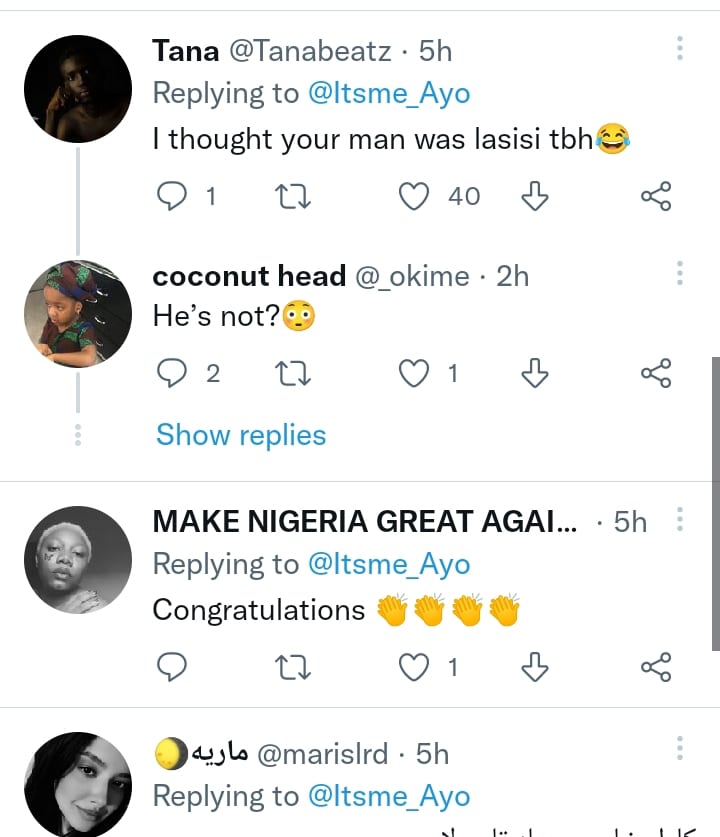The width and height of the screenshot is (720, 837).
Task: Open more options on Tana's tweet
Action: (680, 50)
